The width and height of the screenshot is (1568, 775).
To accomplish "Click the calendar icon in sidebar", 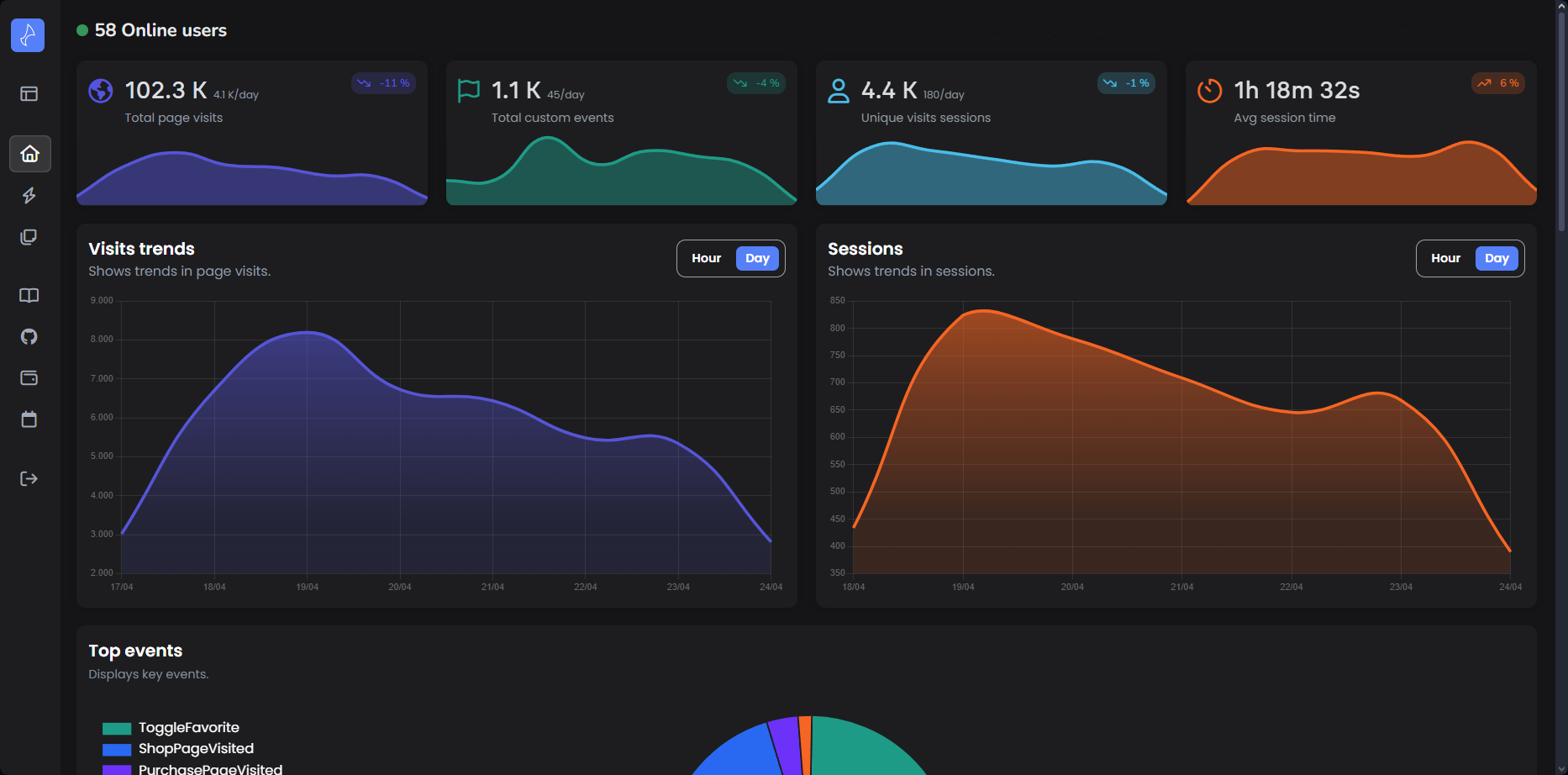I will pyautogui.click(x=29, y=419).
